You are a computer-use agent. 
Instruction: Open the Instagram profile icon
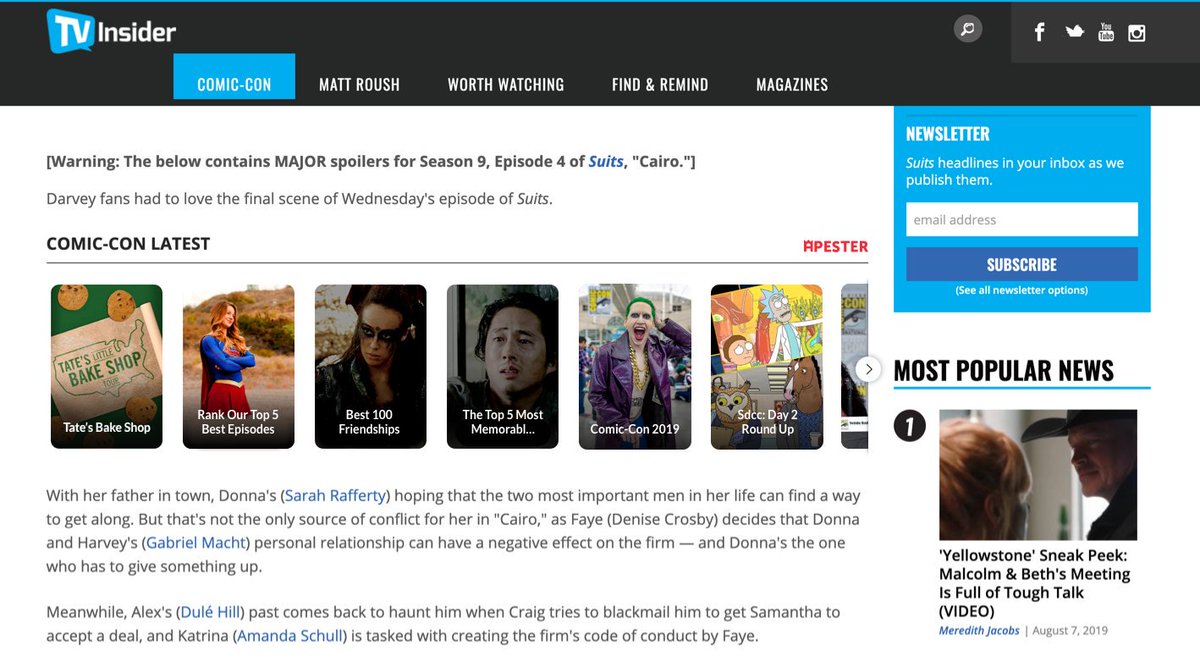click(x=1137, y=32)
